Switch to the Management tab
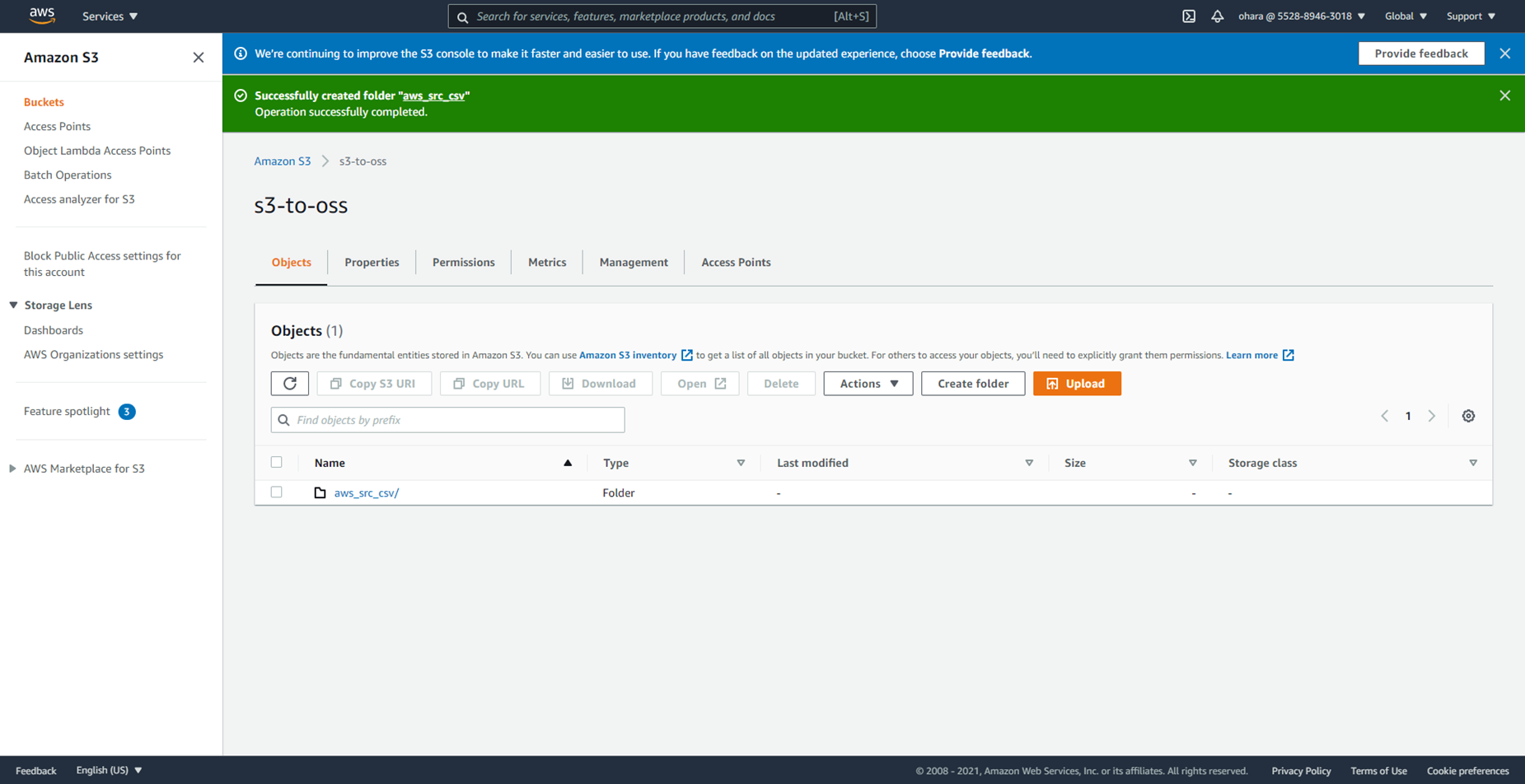 click(634, 262)
